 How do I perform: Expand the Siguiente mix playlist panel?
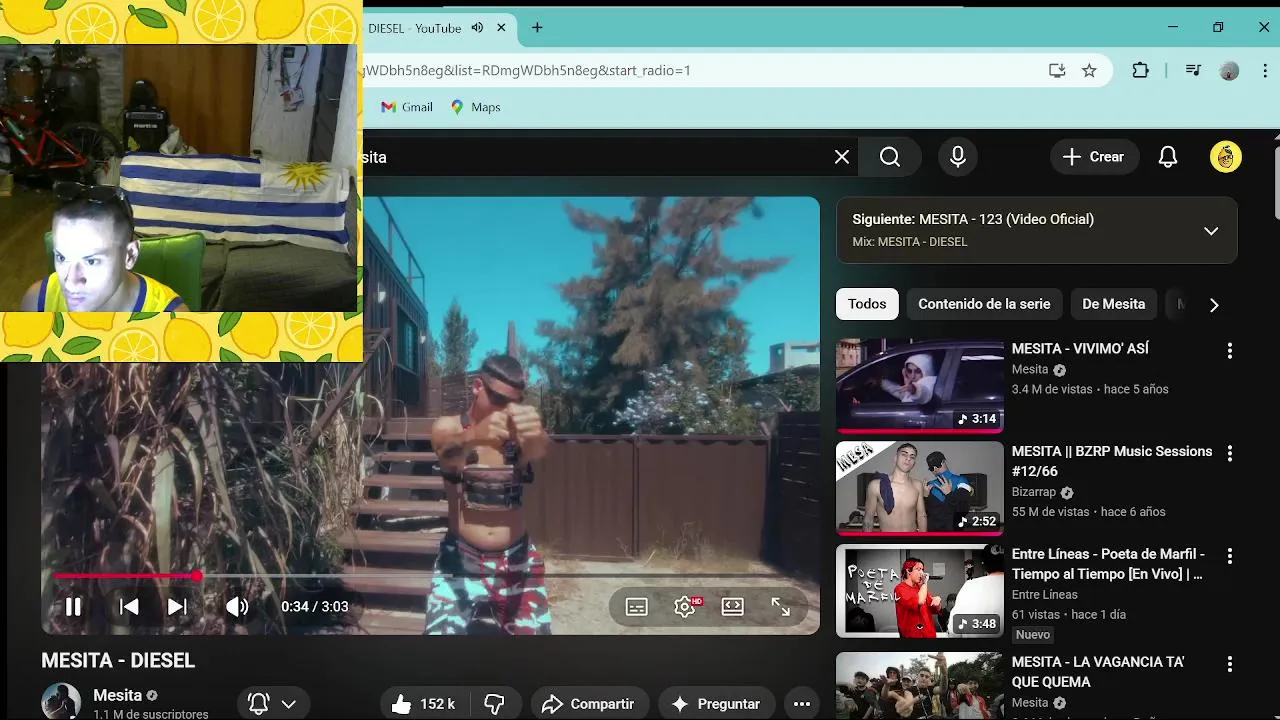point(1211,231)
